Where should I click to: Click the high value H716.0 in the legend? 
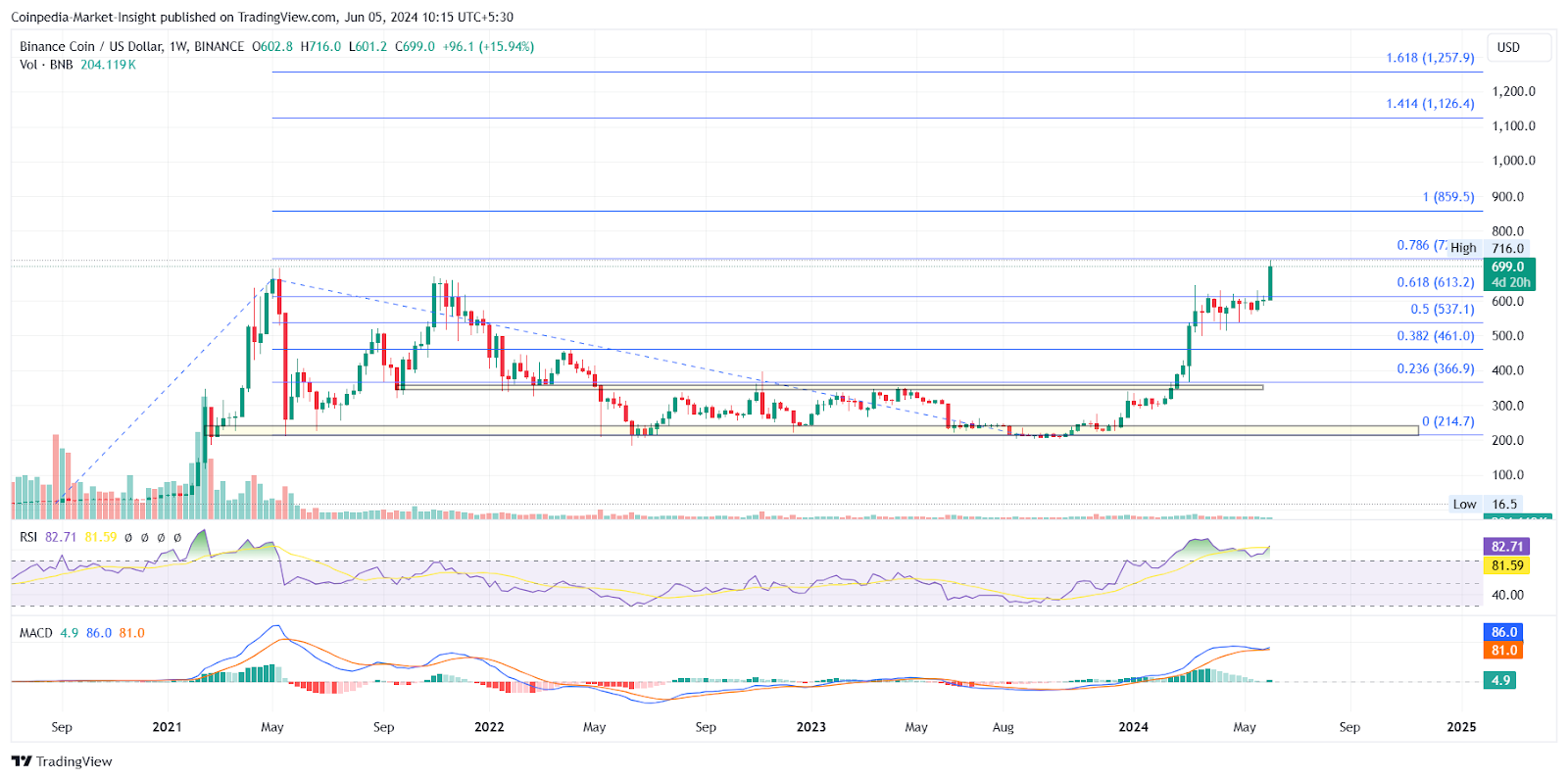click(320, 46)
